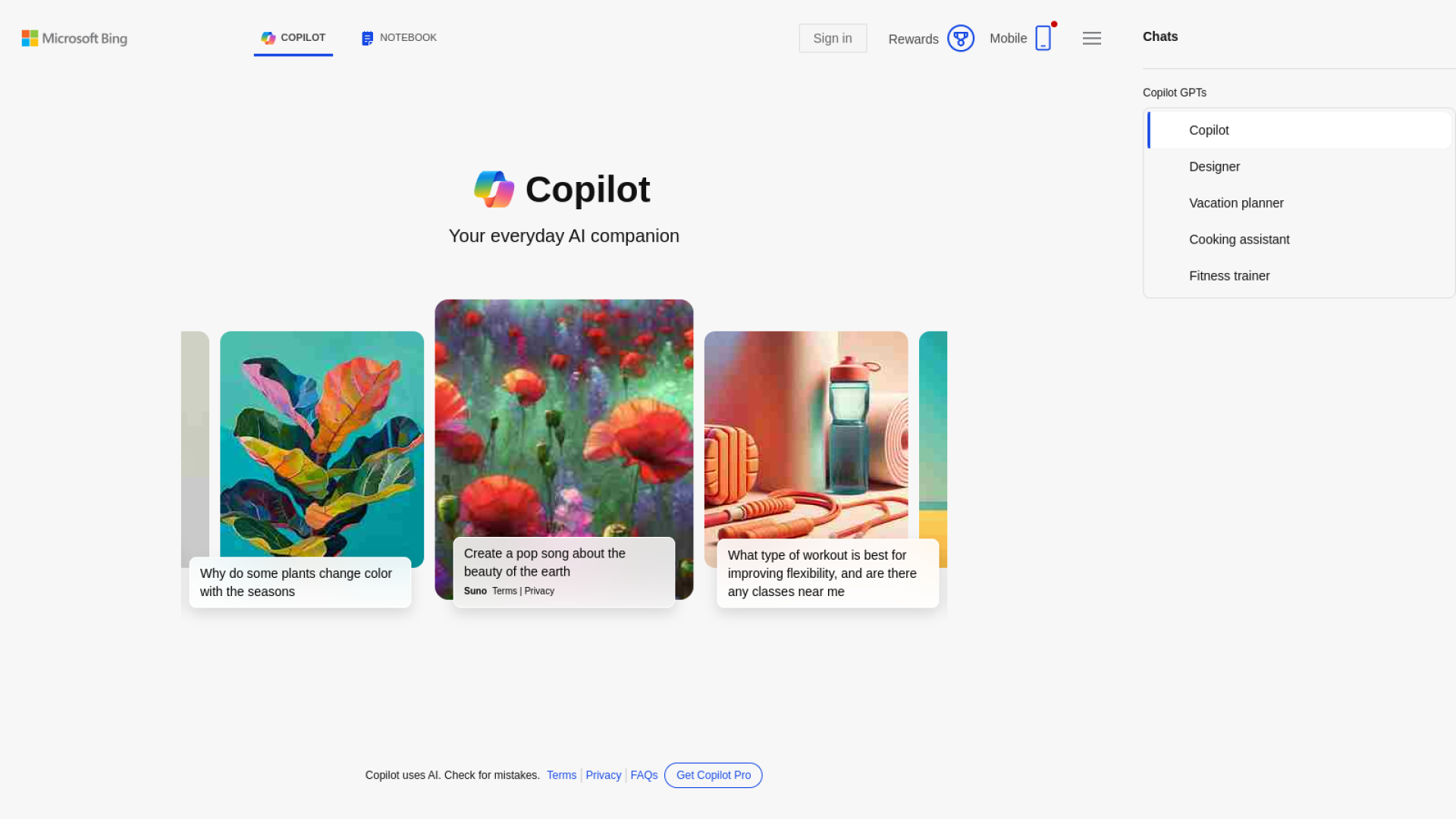1456x819 pixels.
Task: Click the poppy flowers pop song card
Action: click(564, 452)
